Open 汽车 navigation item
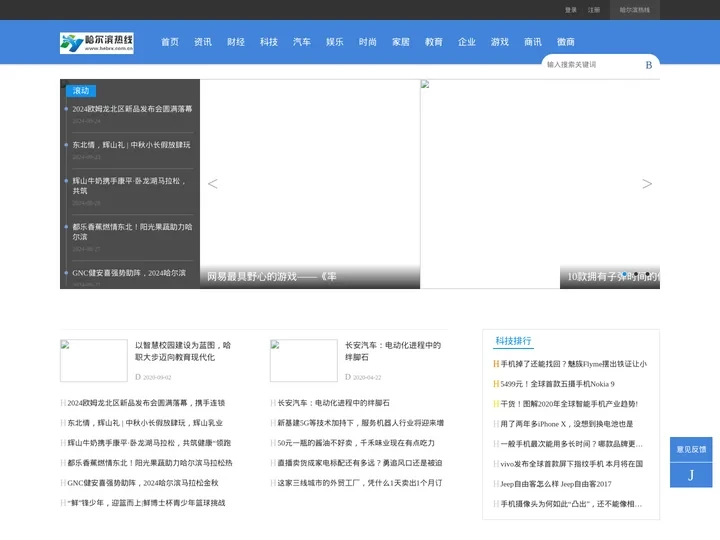This screenshot has height=540, width=720. [x=302, y=42]
